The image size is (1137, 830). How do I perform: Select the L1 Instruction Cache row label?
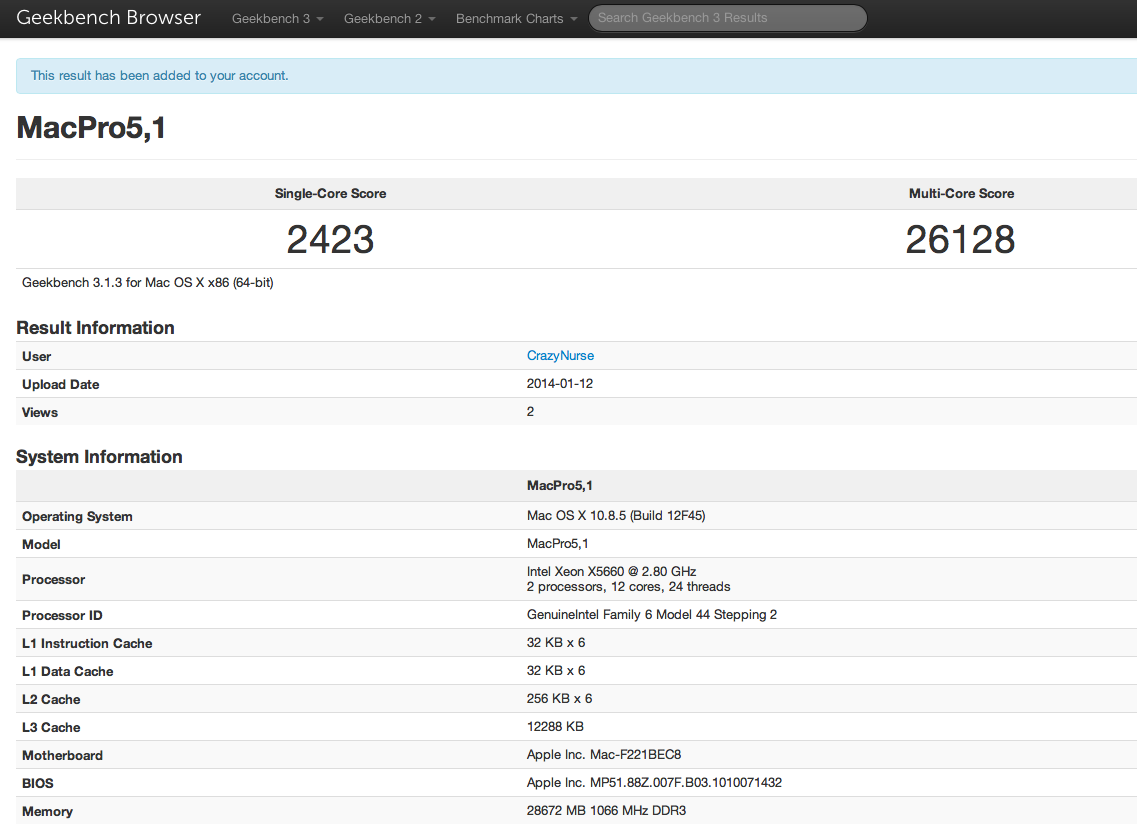pyautogui.click(x=87, y=644)
